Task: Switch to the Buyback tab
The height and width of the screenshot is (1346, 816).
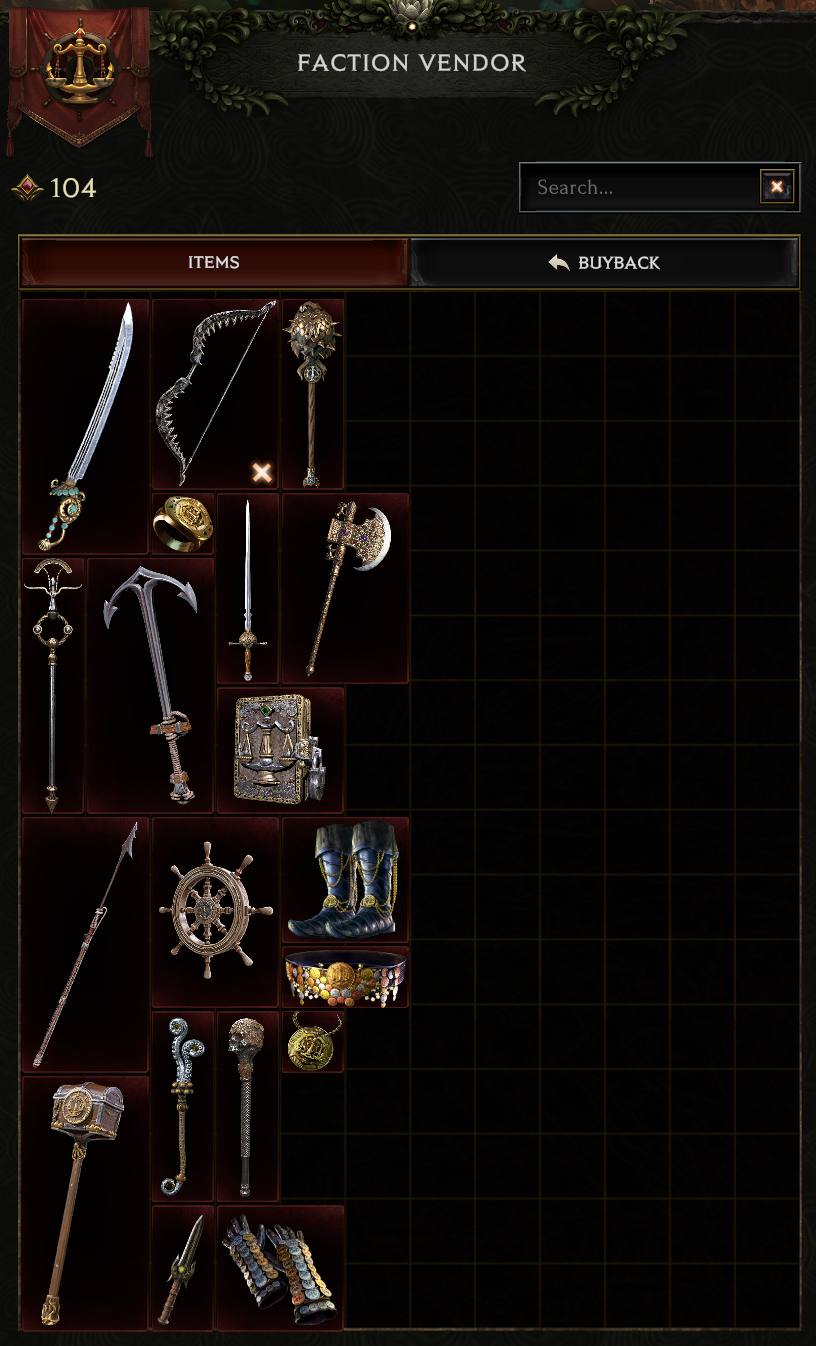Action: tap(605, 263)
